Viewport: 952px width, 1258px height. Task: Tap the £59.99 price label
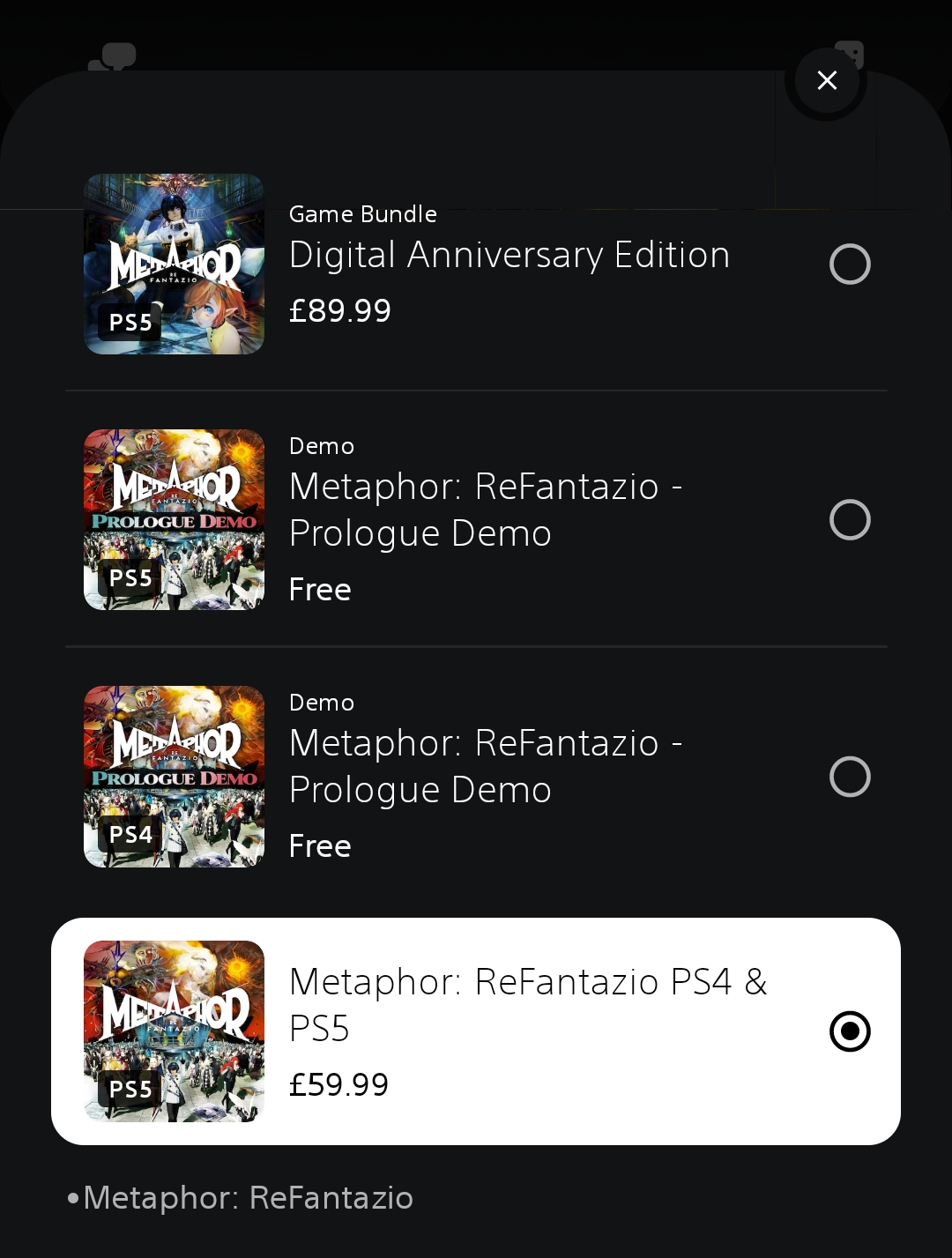(338, 1084)
